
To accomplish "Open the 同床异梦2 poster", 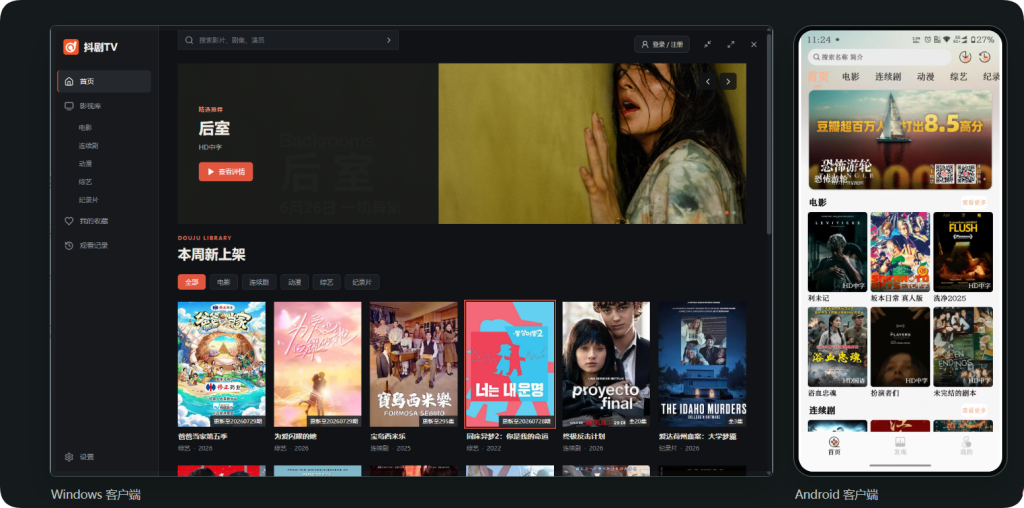I will pos(510,364).
